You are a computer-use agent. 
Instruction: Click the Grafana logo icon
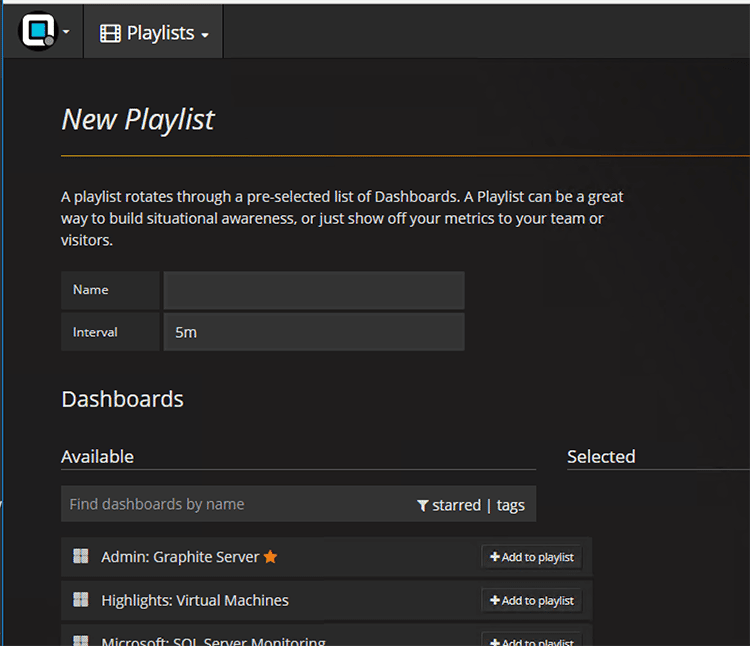[x=36, y=31]
